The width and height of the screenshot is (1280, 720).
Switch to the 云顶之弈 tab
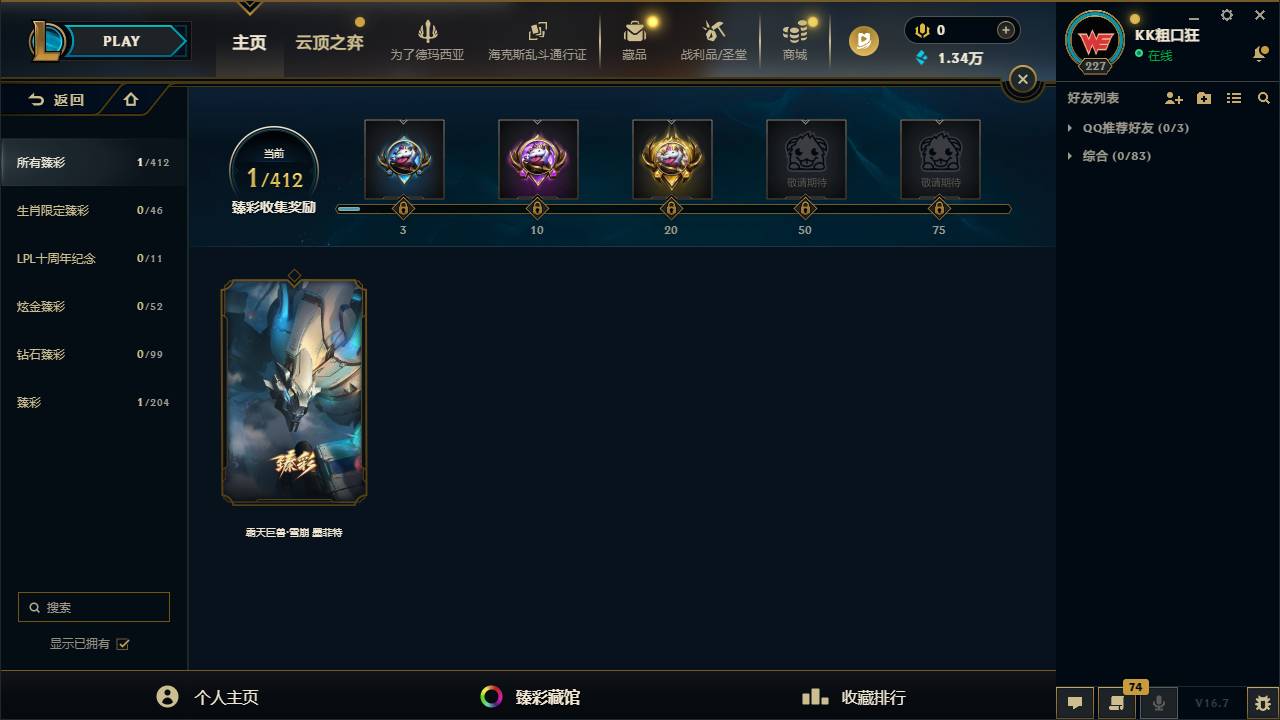tap(329, 43)
